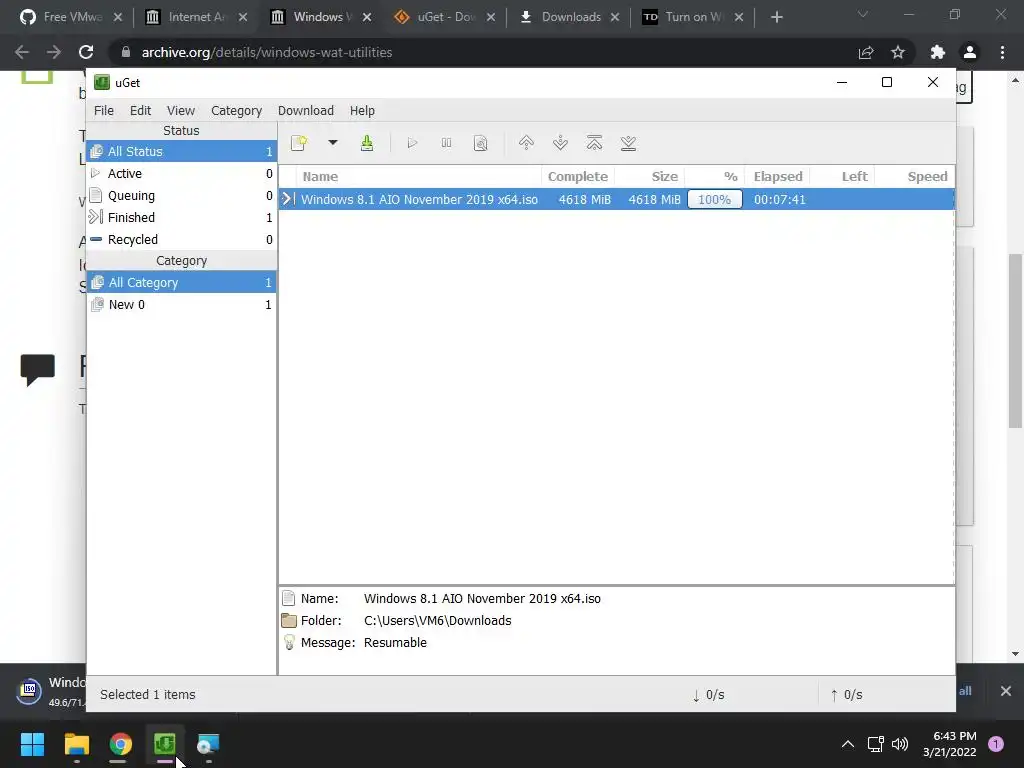This screenshot has height=768, width=1024.
Task: Select the Windows 8.1 AIO November 2019 x64.iso row
Action: [x=616, y=199]
